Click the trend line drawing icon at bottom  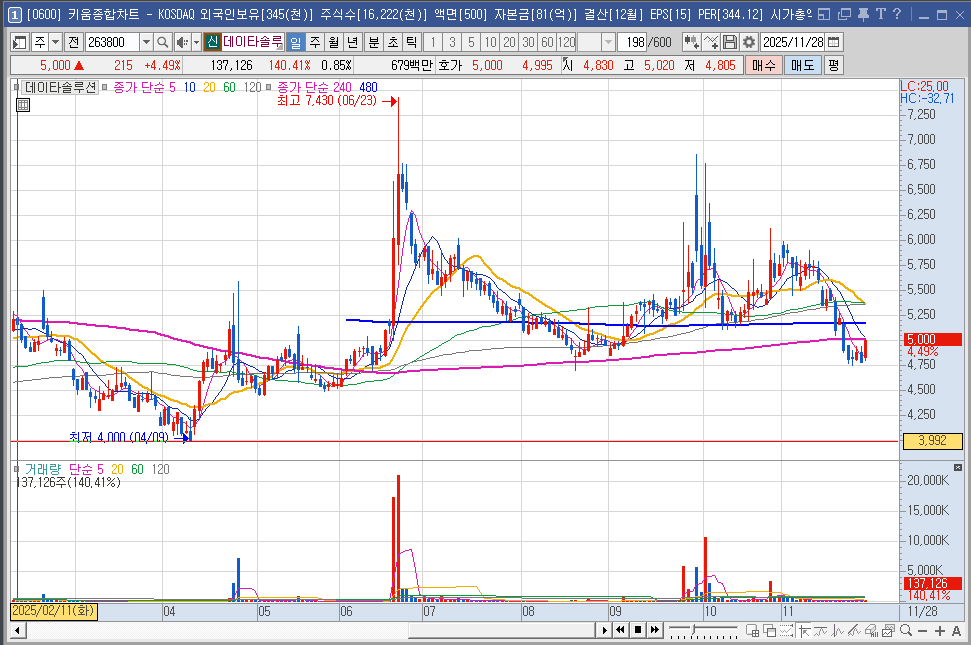[x=855, y=631]
